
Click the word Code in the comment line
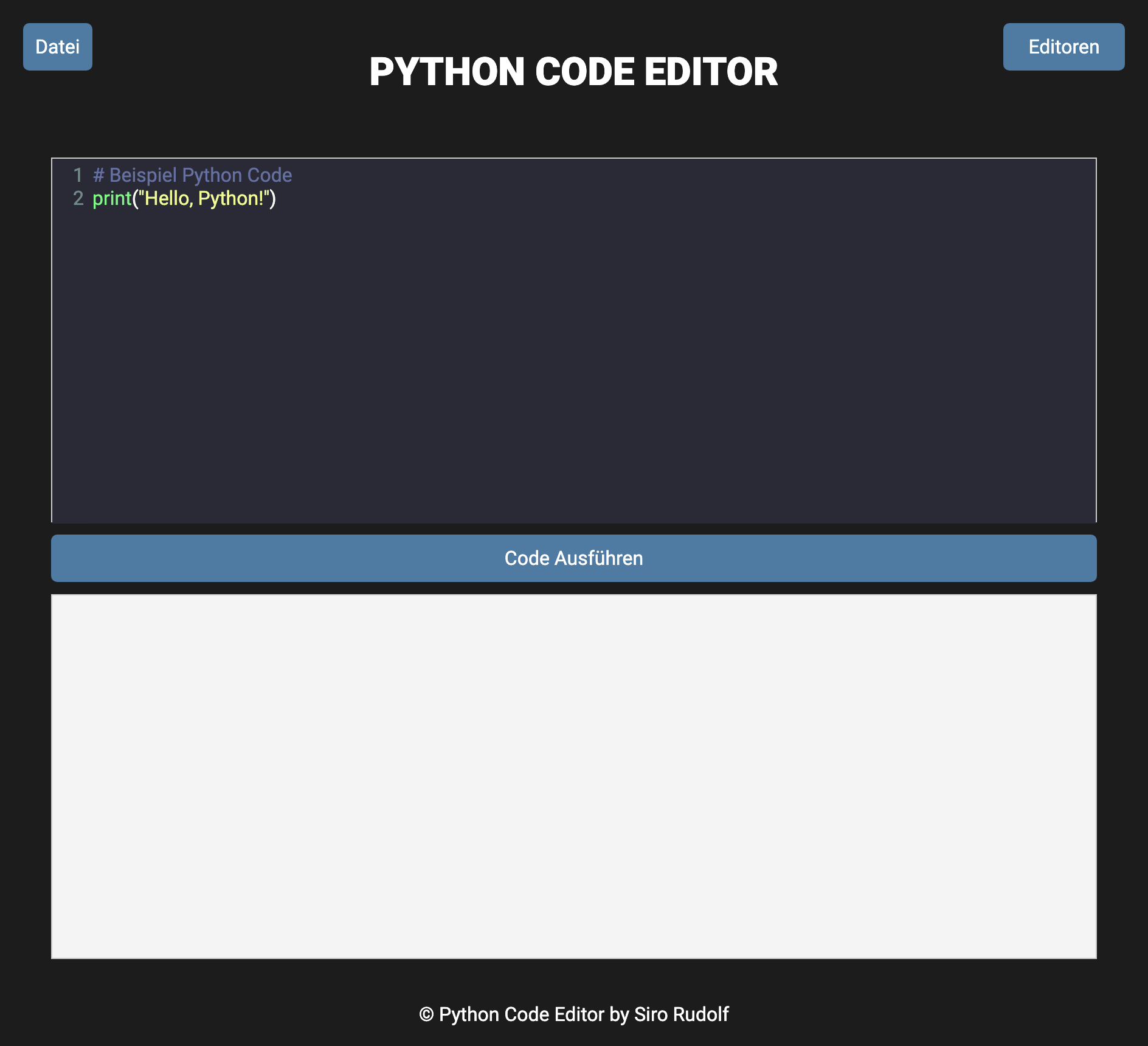point(269,175)
